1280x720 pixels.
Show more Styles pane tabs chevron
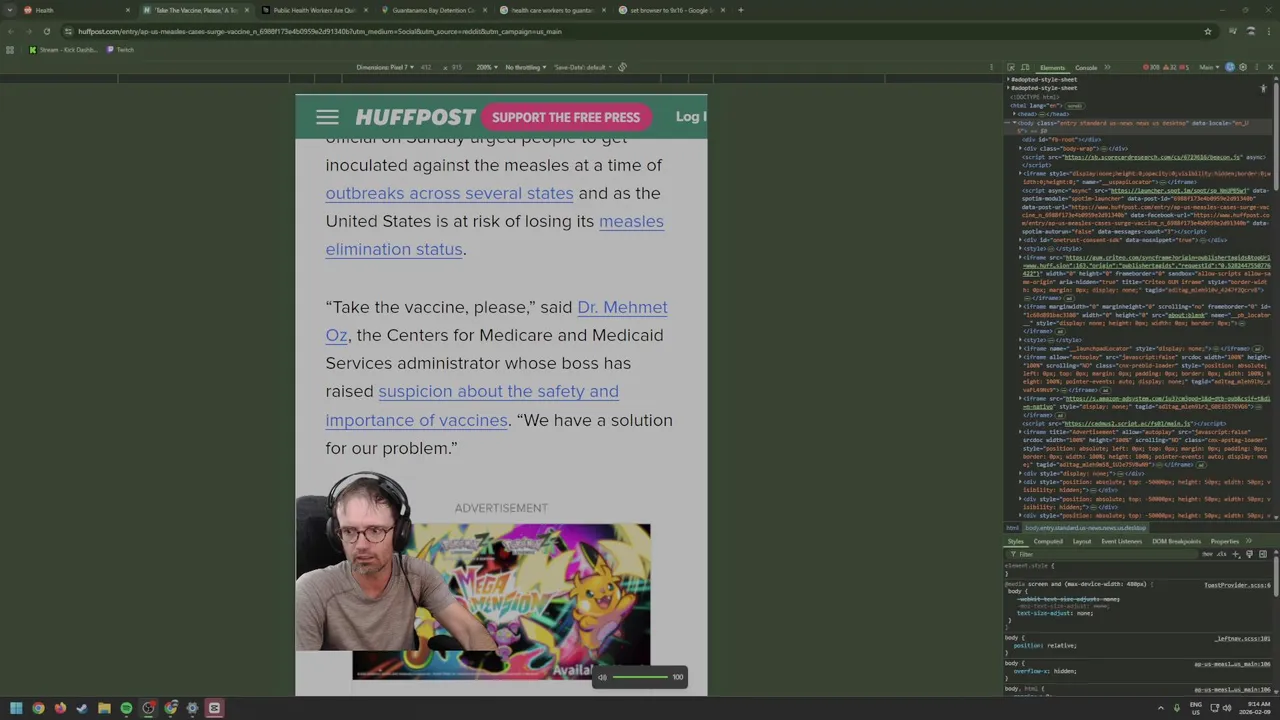pos(1248,541)
